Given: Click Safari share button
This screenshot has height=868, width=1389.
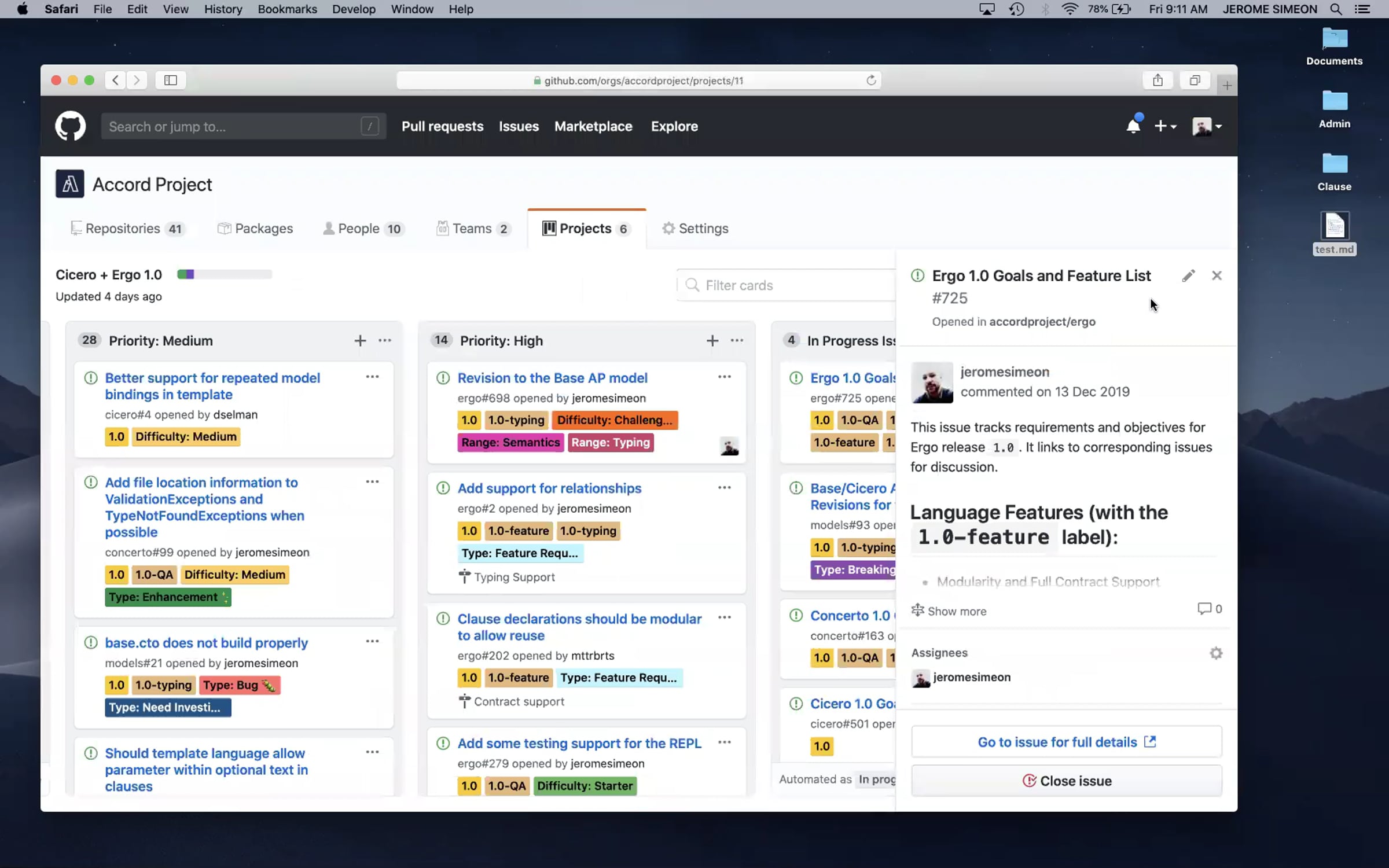Looking at the screenshot, I should (x=1157, y=80).
